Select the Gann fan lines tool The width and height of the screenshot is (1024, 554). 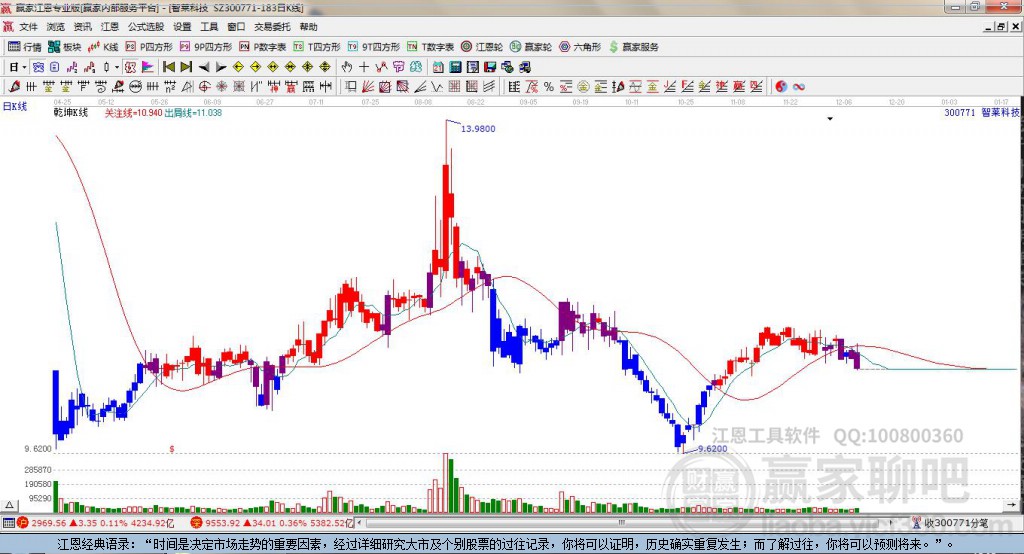click(x=368, y=86)
